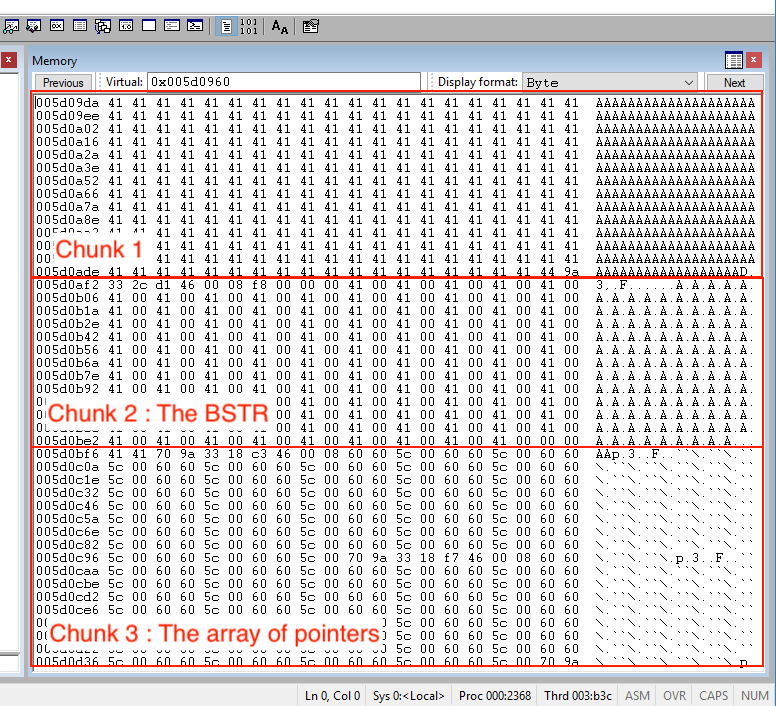
Task: Click the Proc 000:2368 status bar field
Action: 493,695
